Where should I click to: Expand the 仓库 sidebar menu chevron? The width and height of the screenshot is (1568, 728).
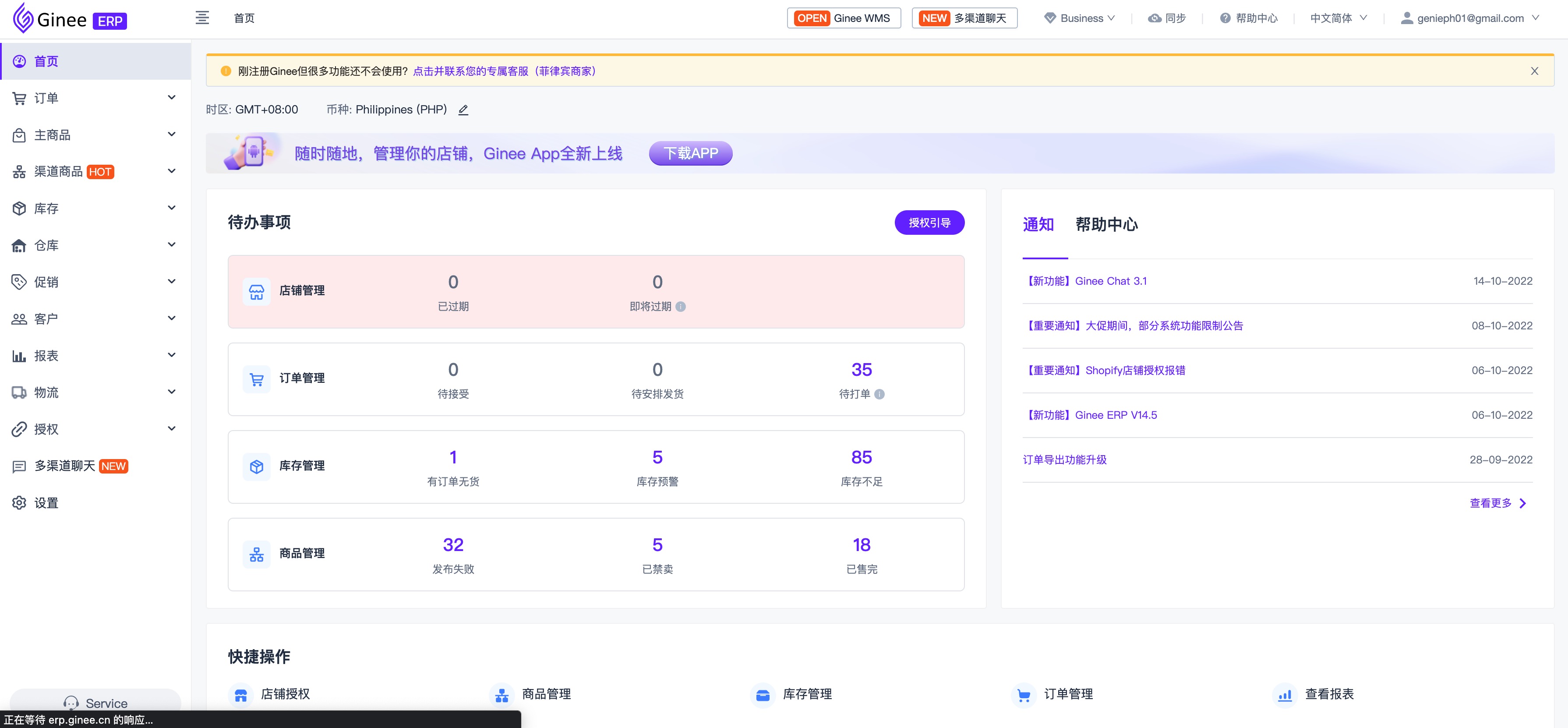coord(172,245)
